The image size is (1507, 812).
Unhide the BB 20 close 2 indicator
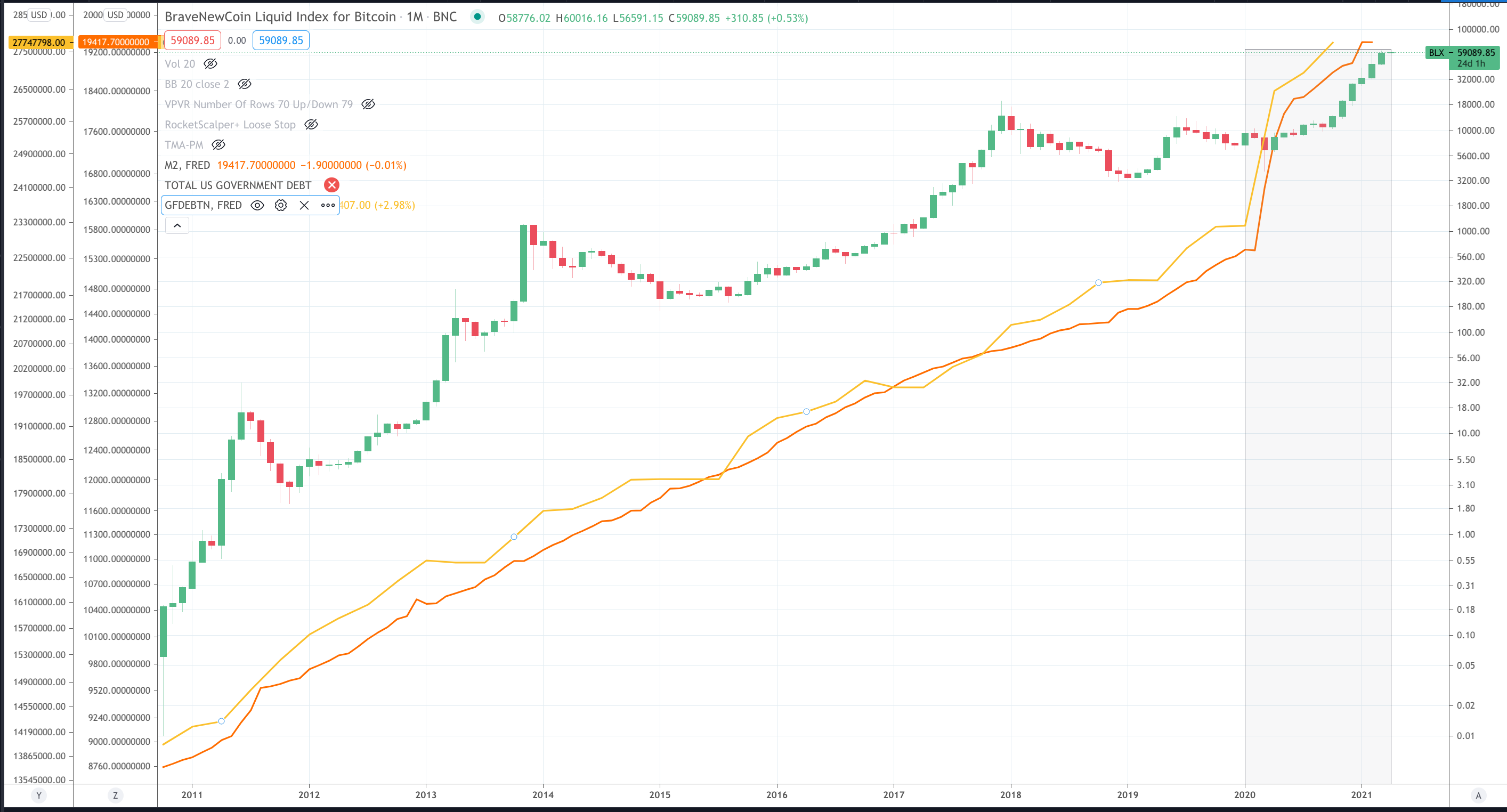[245, 84]
